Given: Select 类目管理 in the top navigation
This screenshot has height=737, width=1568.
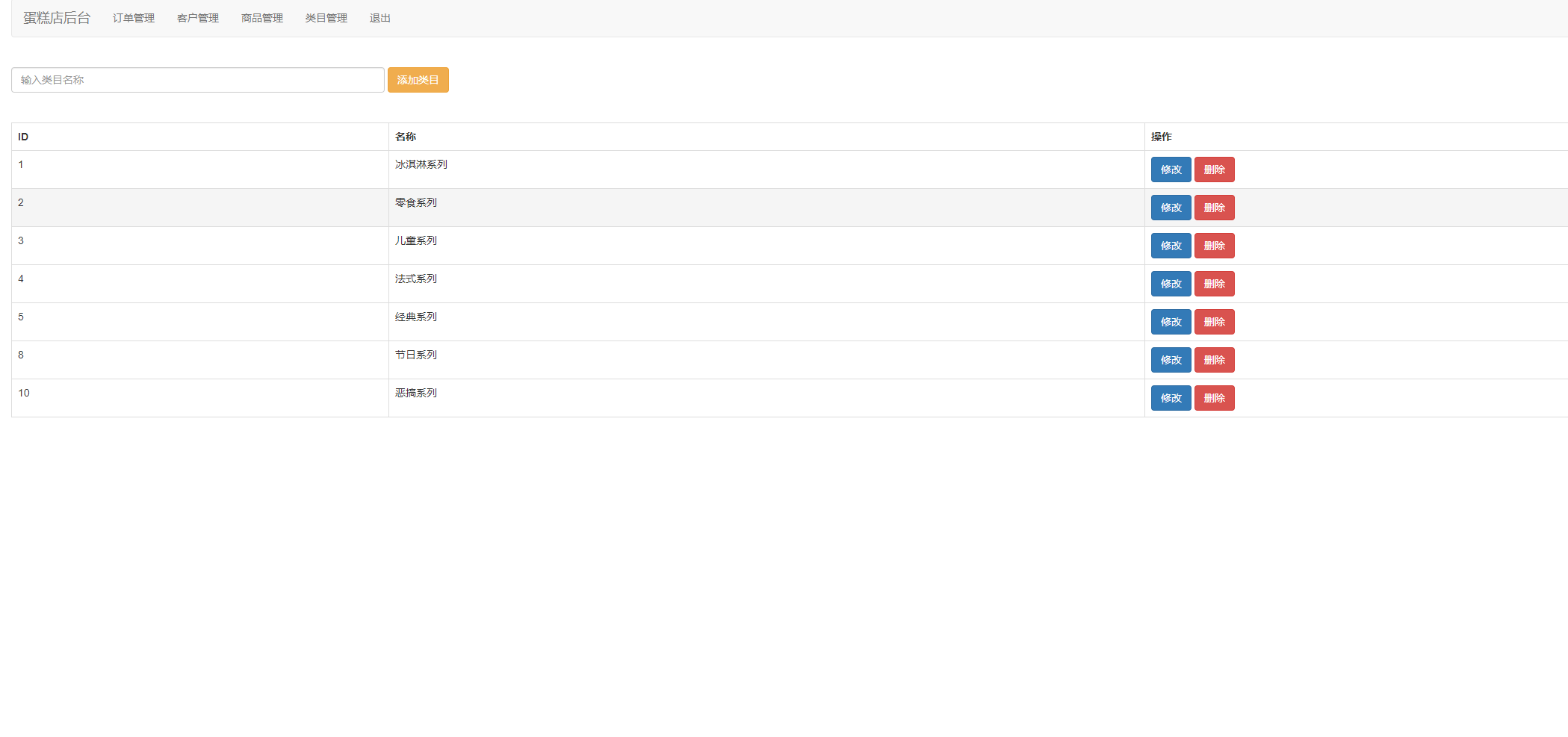Looking at the screenshot, I should tap(326, 18).
